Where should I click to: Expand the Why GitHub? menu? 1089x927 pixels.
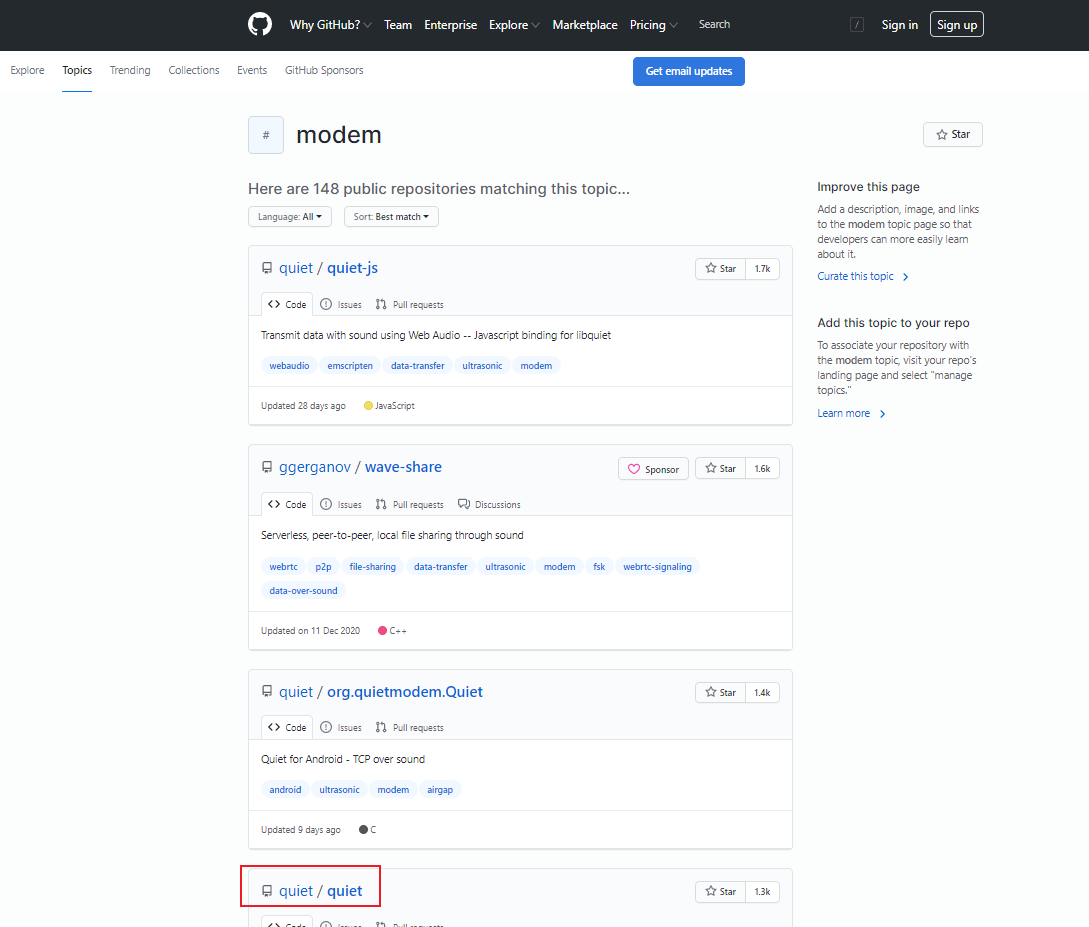[x=331, y=25]
